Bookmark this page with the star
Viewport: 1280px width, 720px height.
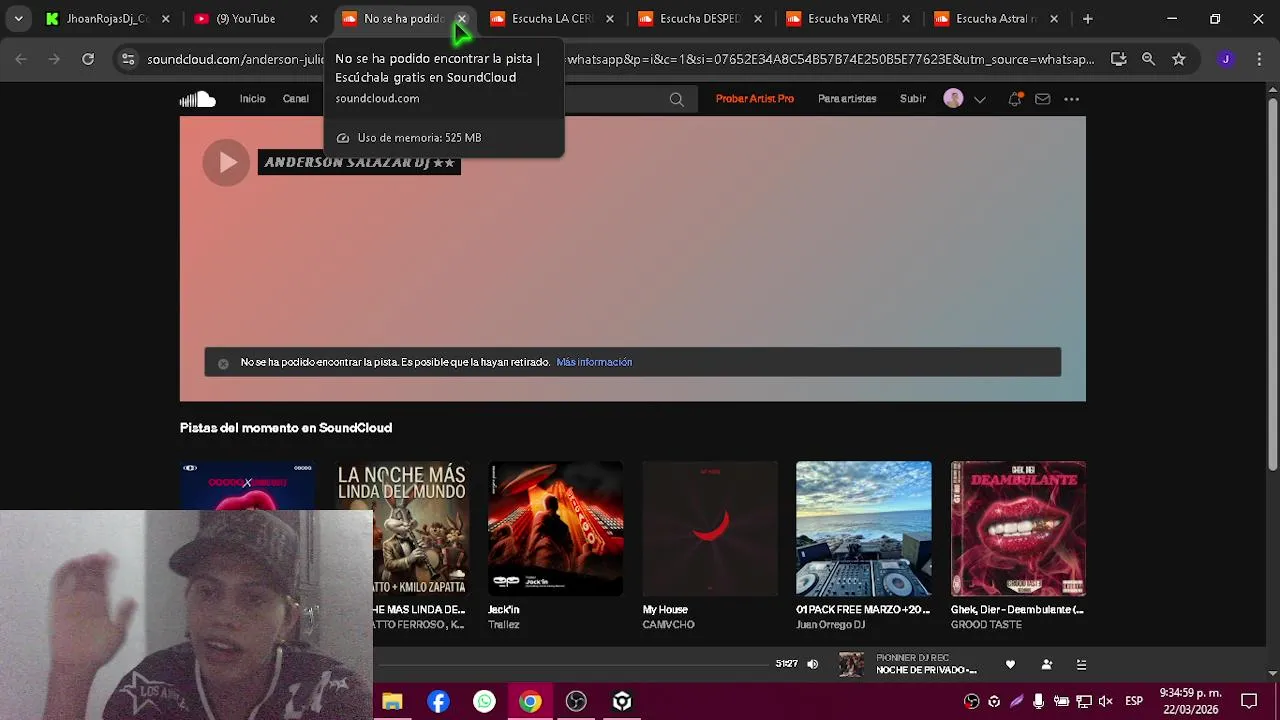coord(1179,59)
